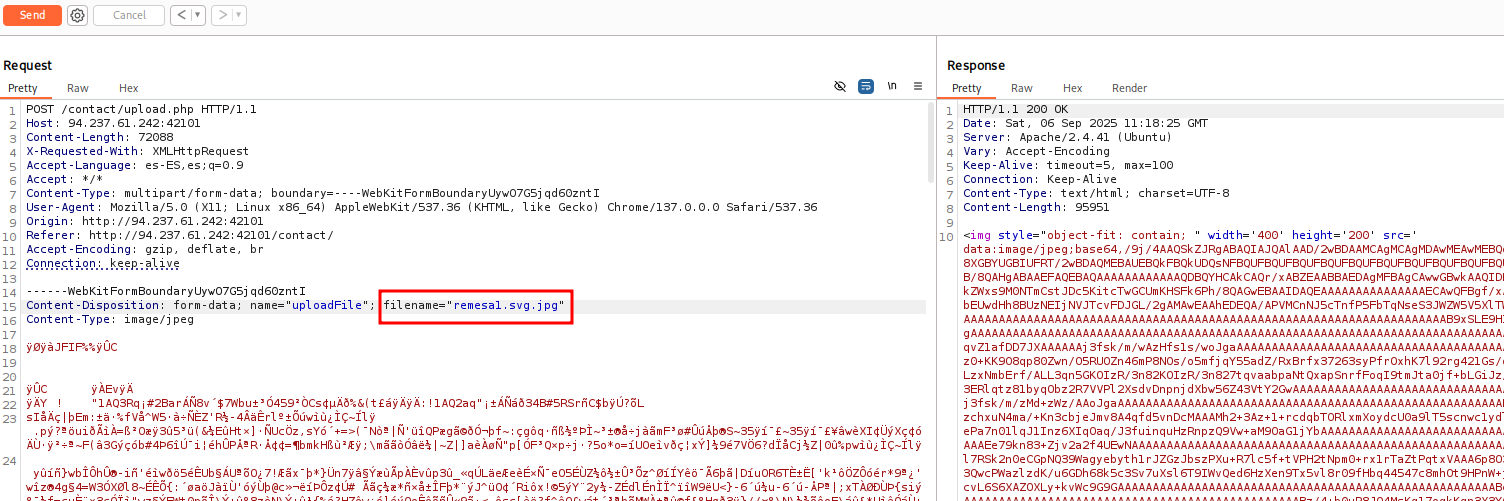Toggle show non-printable characters (\n)
Image resolution: width=1504 pixels, height=501 pixels.
892,87
